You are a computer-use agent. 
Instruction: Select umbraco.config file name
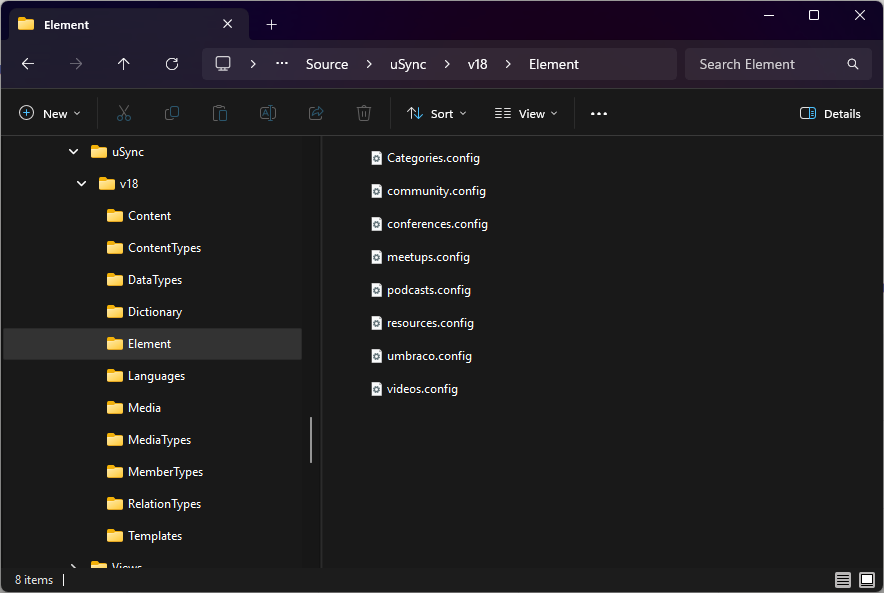429,356
